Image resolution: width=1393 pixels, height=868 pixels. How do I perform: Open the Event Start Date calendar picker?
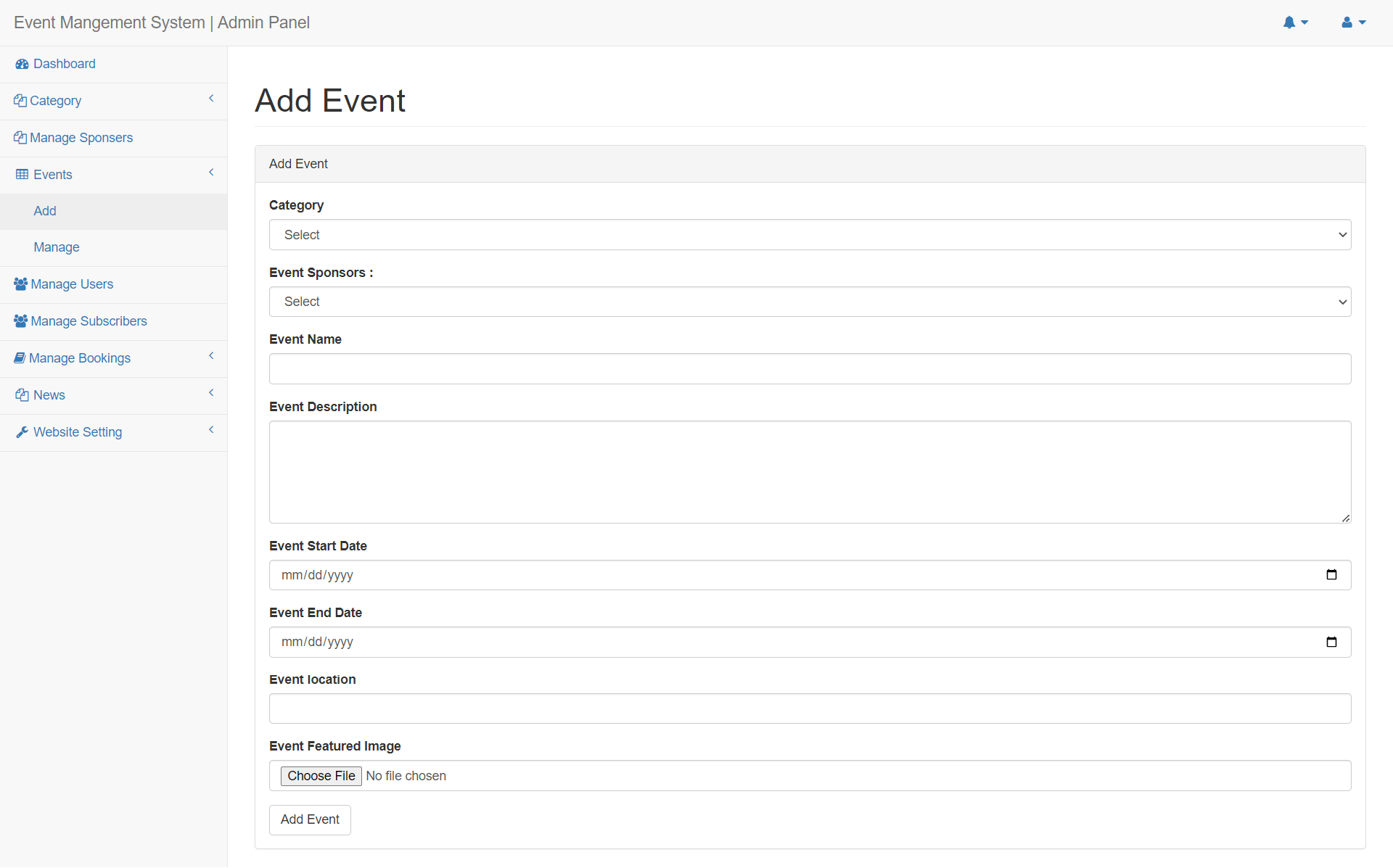(1331, 574)
